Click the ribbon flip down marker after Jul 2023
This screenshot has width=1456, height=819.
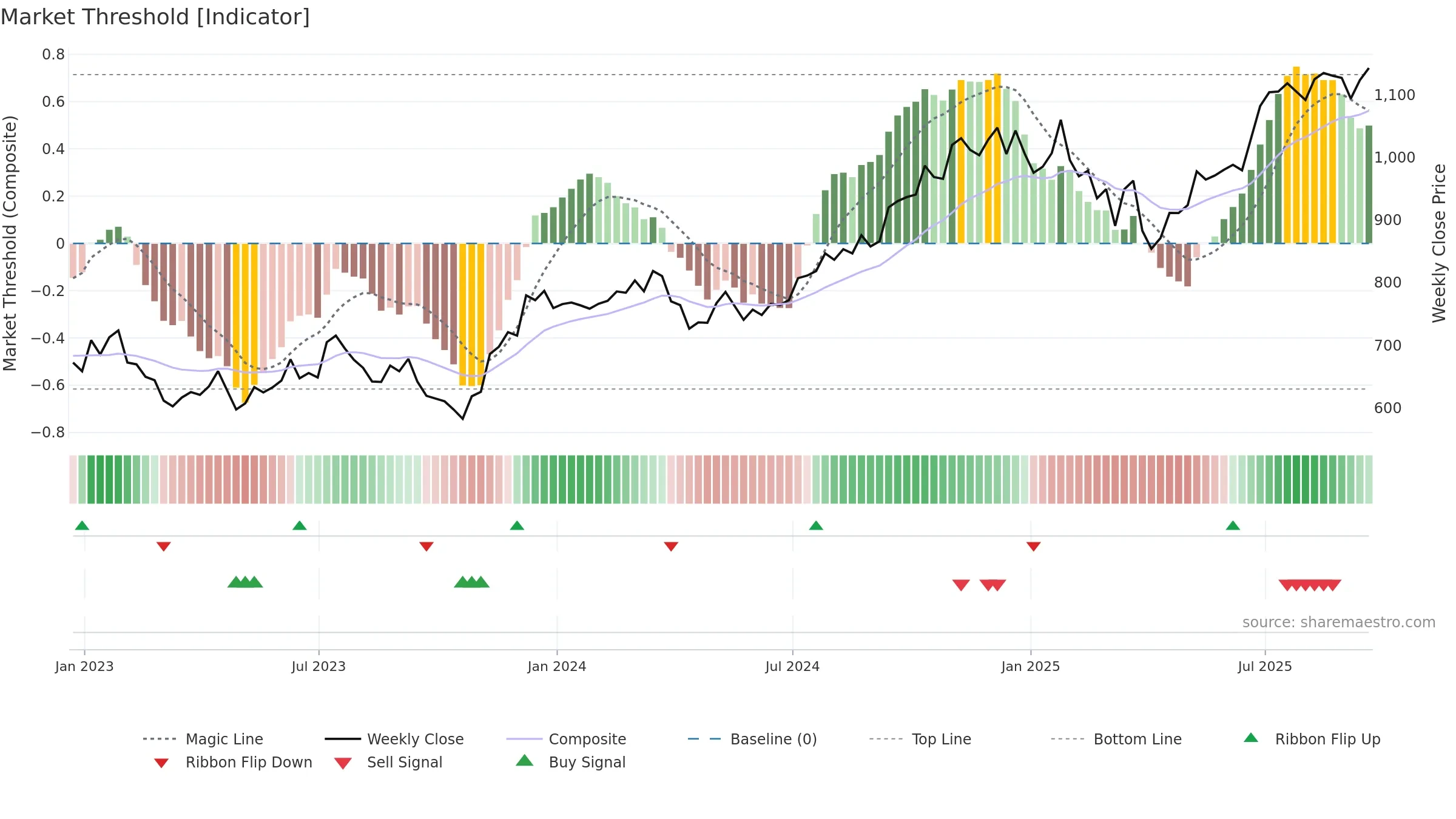(x=426, y=547)
